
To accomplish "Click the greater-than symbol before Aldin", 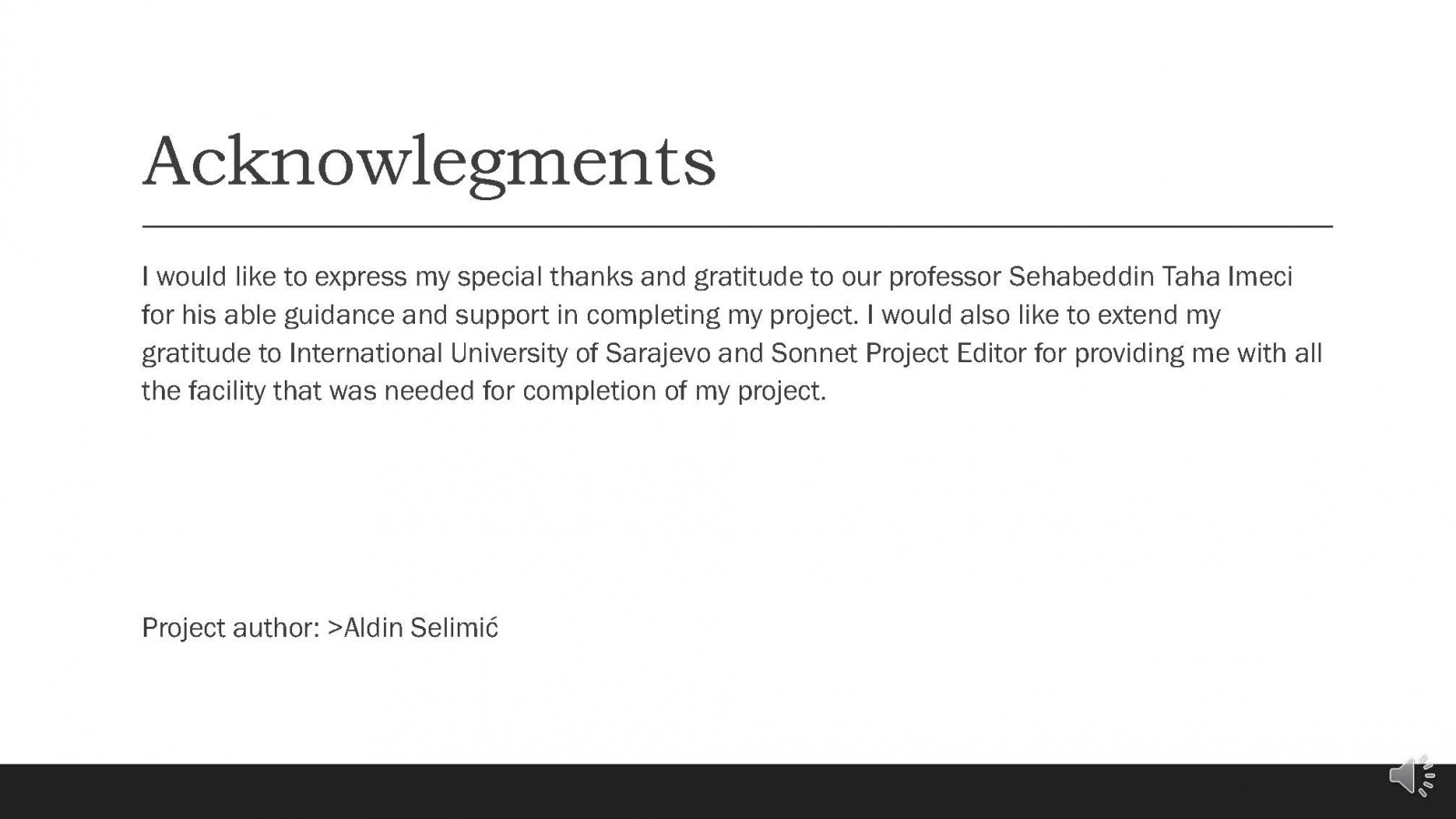I will 335,628.
